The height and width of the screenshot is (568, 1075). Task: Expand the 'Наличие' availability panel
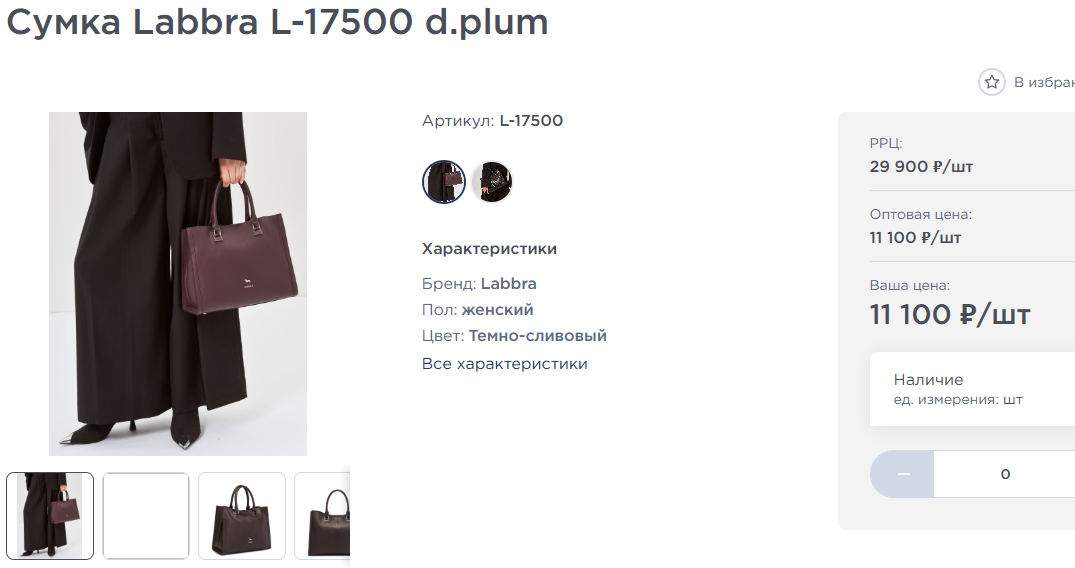(972, 389)
